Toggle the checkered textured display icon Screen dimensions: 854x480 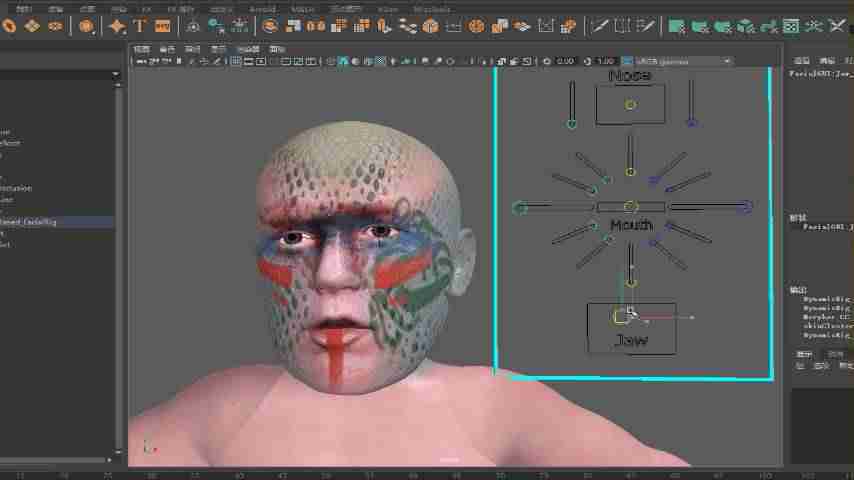[381, 62]
